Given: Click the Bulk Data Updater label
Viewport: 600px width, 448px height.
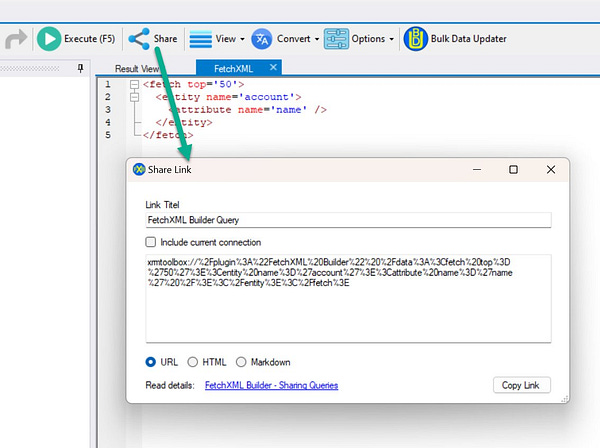Looking at the screenshot, I should click(x=468, y=39).
